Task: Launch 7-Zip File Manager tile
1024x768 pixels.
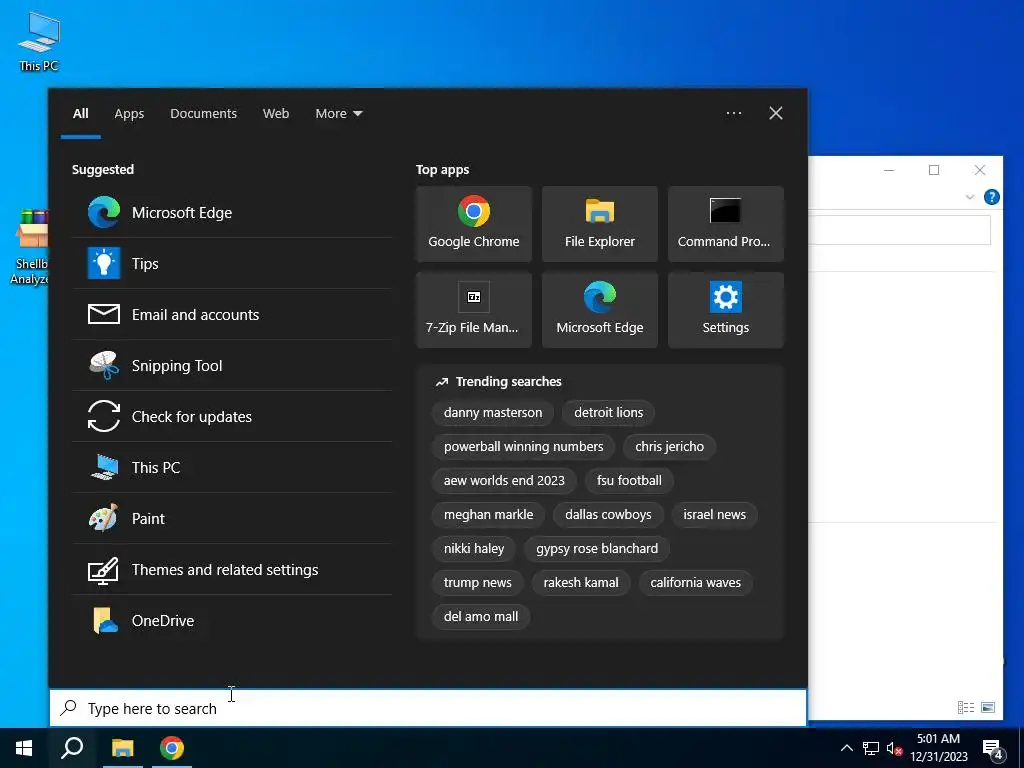Action: click(473, 310)
